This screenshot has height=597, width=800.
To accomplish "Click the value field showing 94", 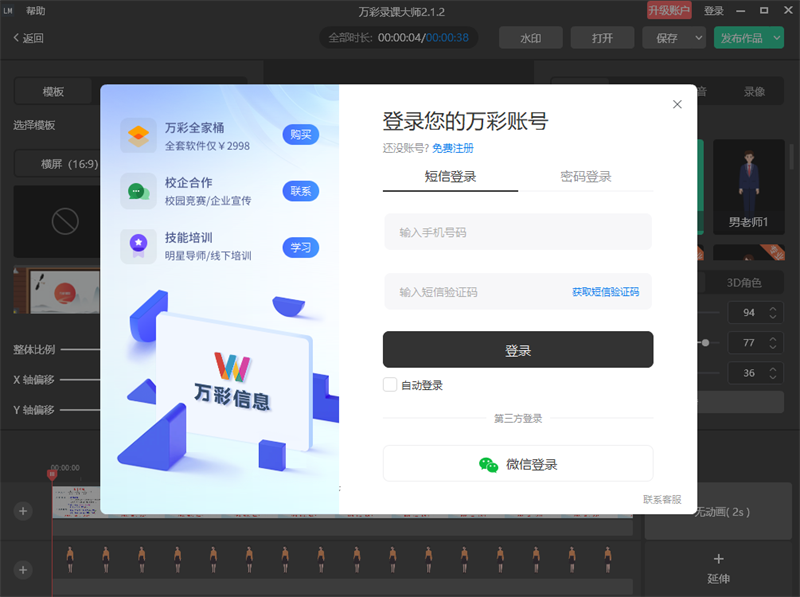I will coord(748,312).
